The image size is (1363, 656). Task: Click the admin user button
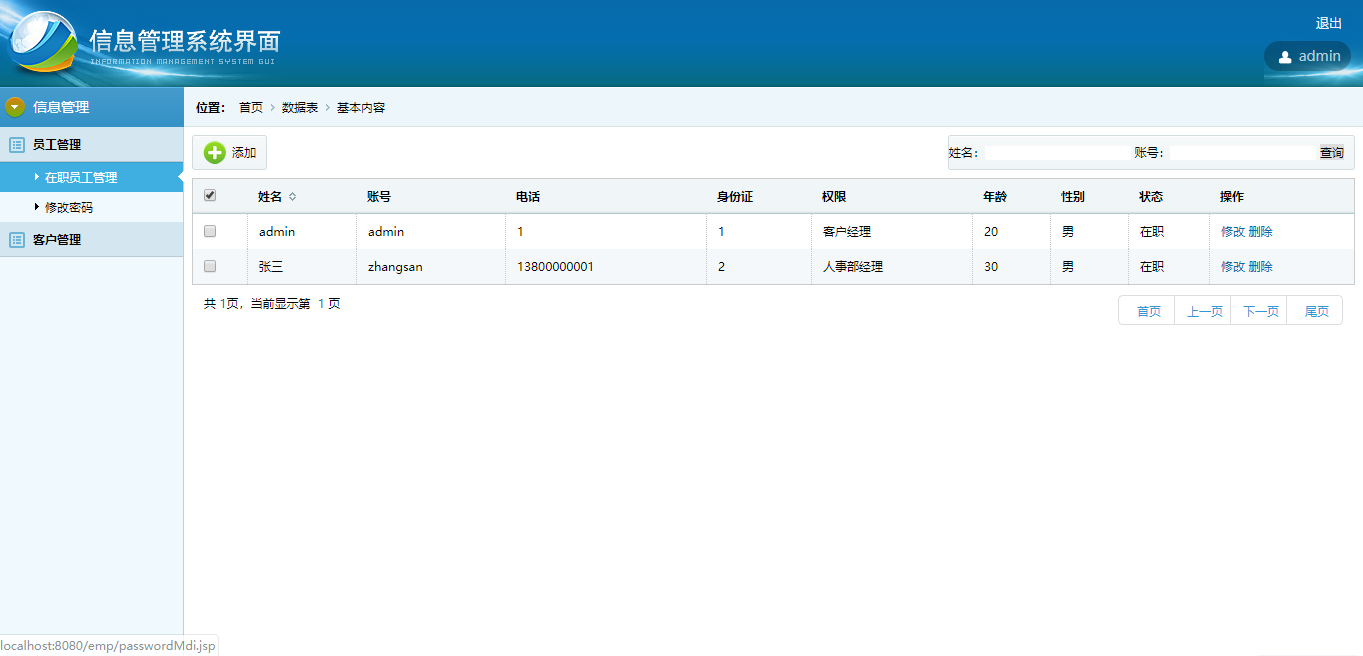[x=1308, y=57]
